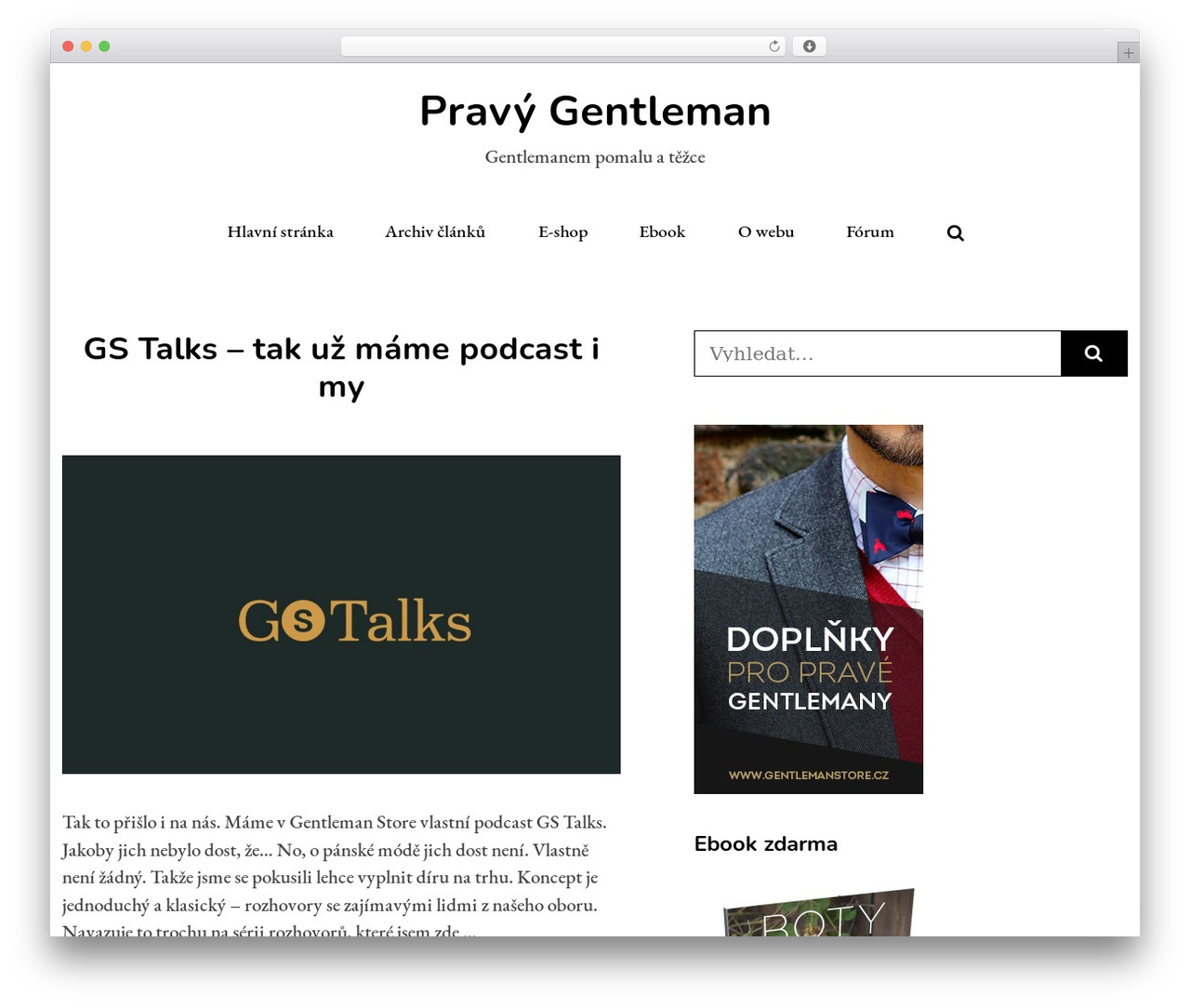Open the Doplňky pro pravé gentlemany banner
Image resolution: width=1190 pixels, height=1008 pixels.
click(x=809, y=609)
